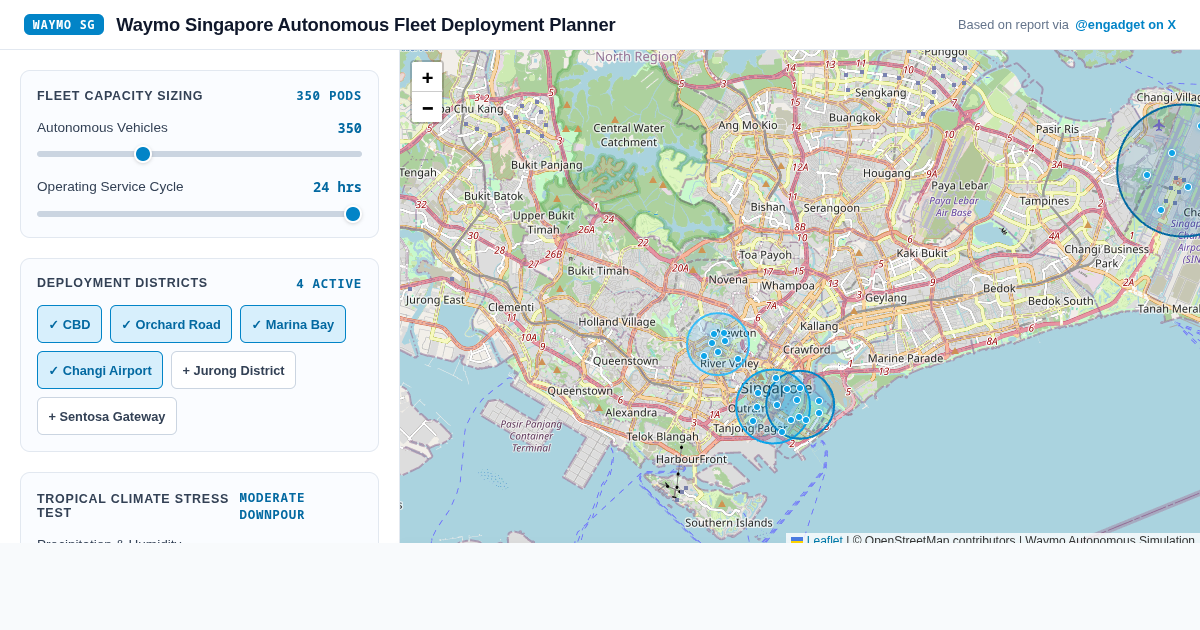The width and height of the screenshot is (1200, 630).
Task: Click the "Tropical Climate Stress Test" heading
Action: pos(133,505)
